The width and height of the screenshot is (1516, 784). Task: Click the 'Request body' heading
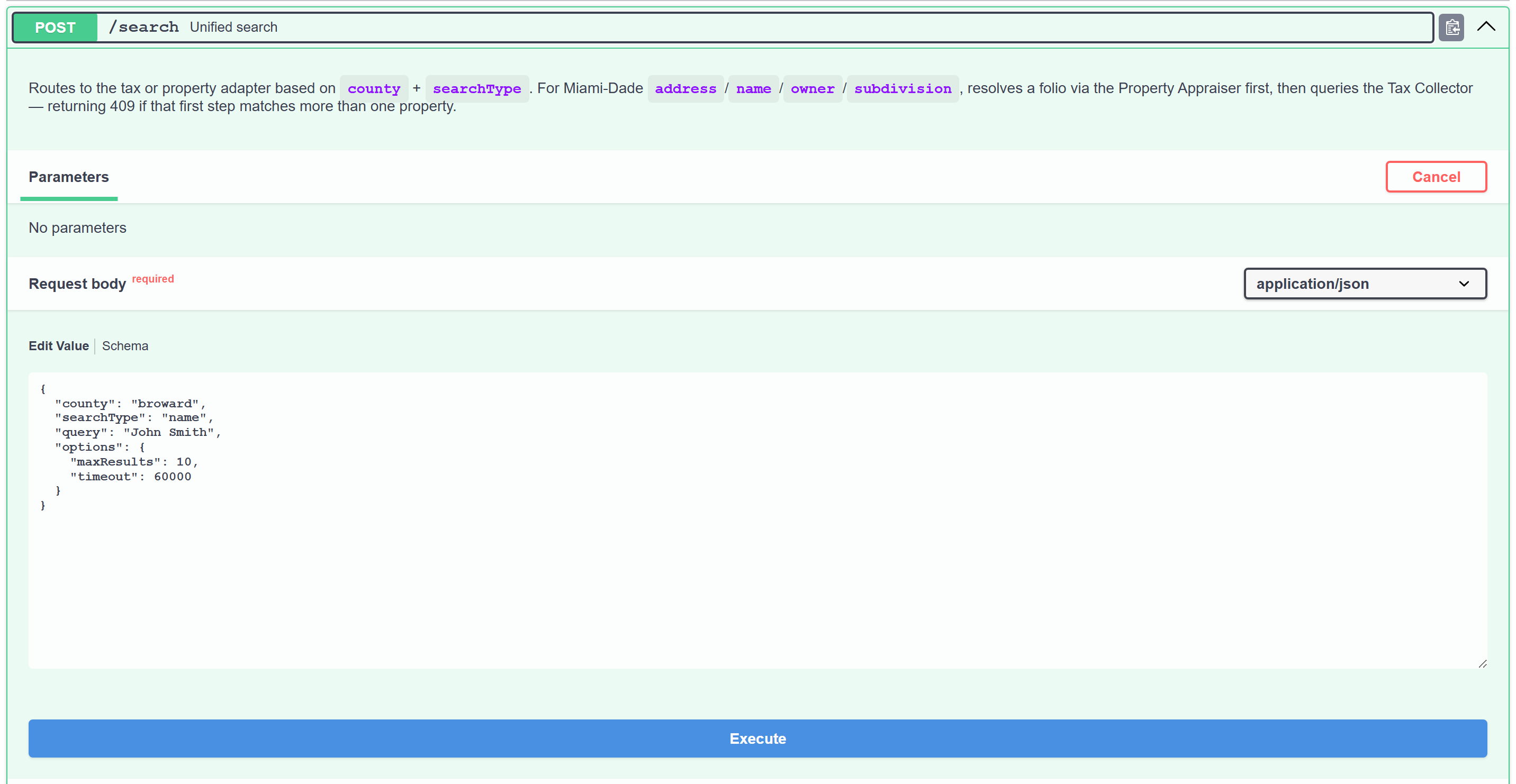[78, 284]
